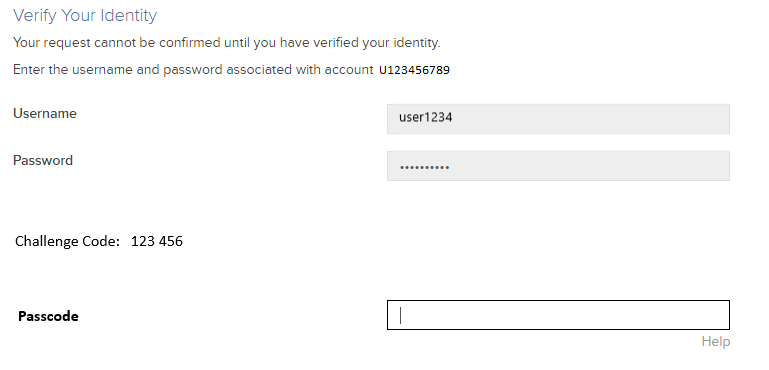This screenshot has height=370, width=769.
Task: Click the 'Your request cannot be confirmed' sentence
Action: click(227, 43)
